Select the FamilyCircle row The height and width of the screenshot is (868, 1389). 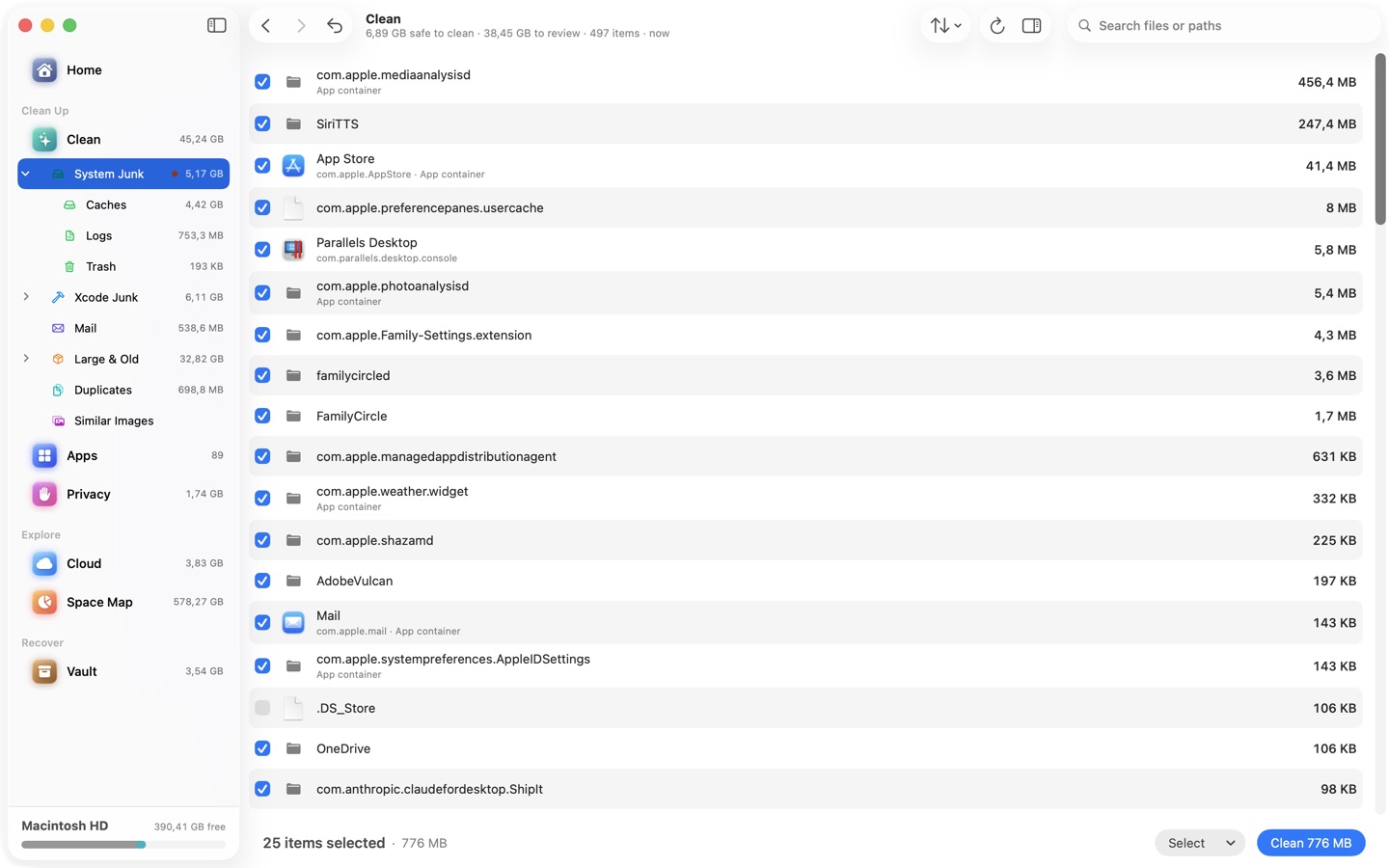click(x=805, y=416)
